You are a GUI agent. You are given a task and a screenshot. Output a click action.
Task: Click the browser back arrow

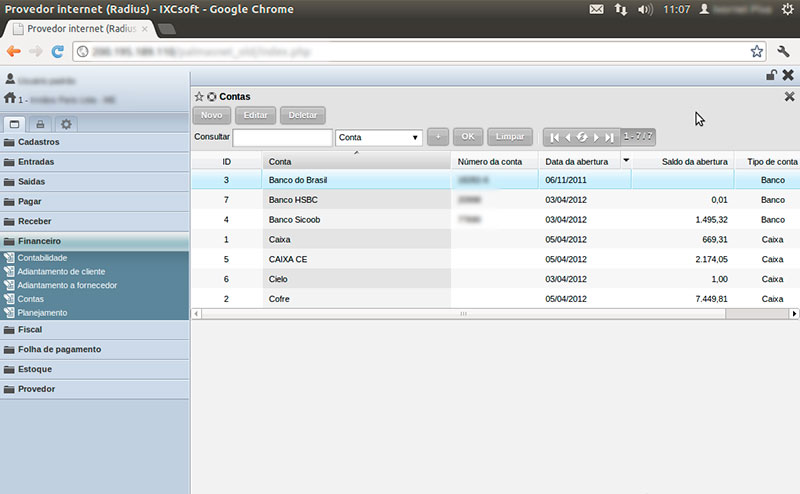(14, 52)
